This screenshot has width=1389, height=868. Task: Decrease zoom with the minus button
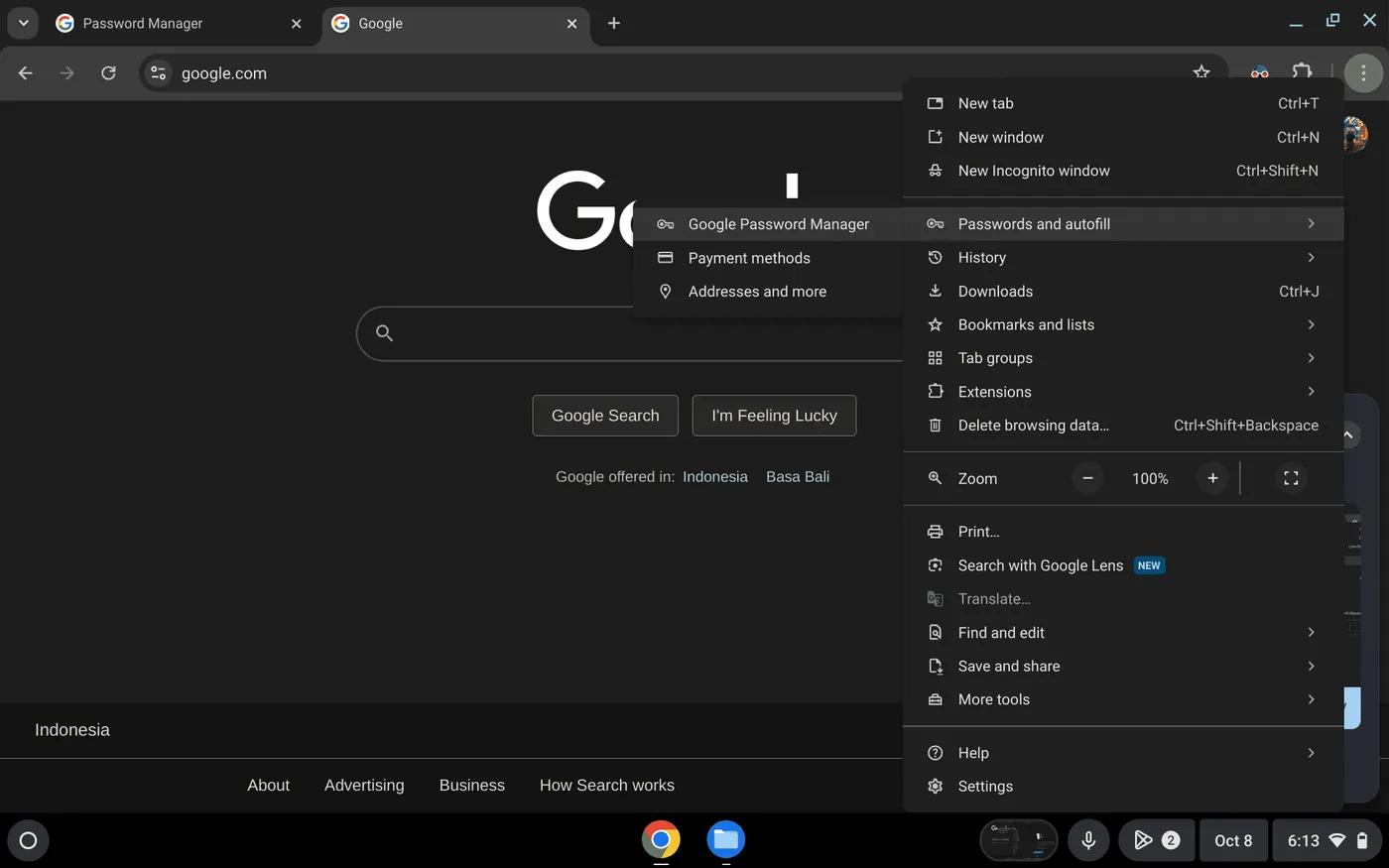tap(1087, 478)
